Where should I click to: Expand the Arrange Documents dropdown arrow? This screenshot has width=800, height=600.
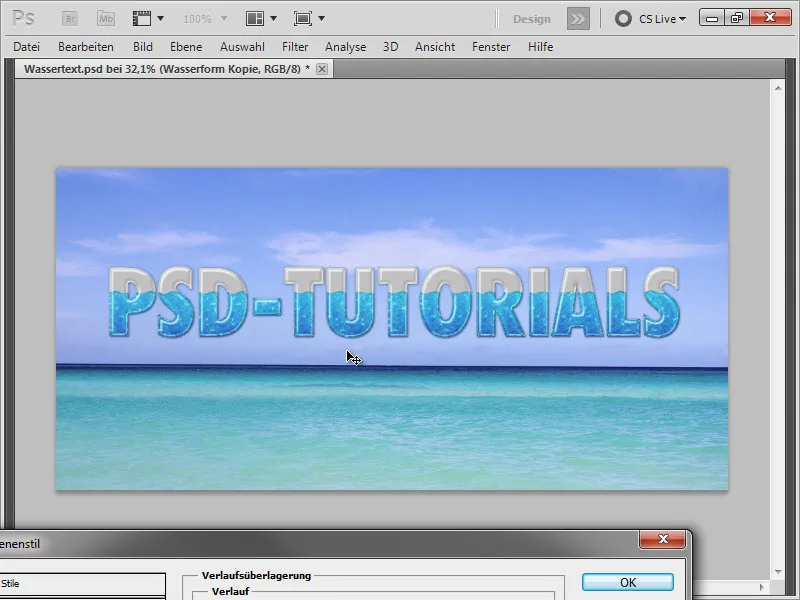point(273,19)
